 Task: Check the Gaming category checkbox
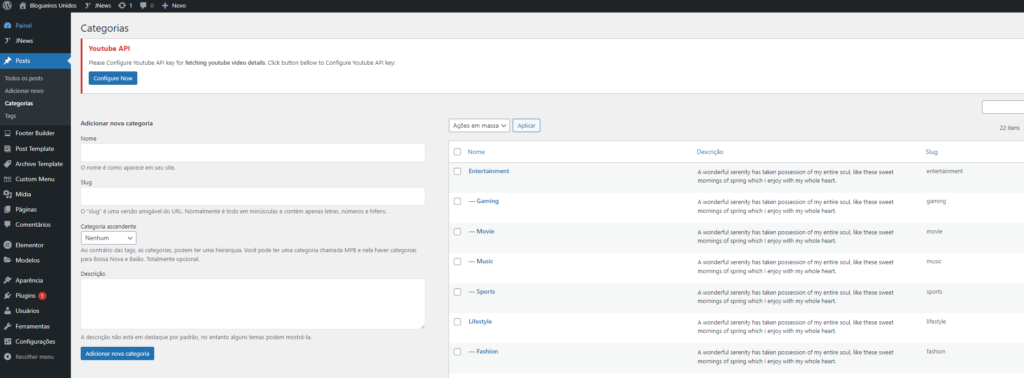point(457,201)
